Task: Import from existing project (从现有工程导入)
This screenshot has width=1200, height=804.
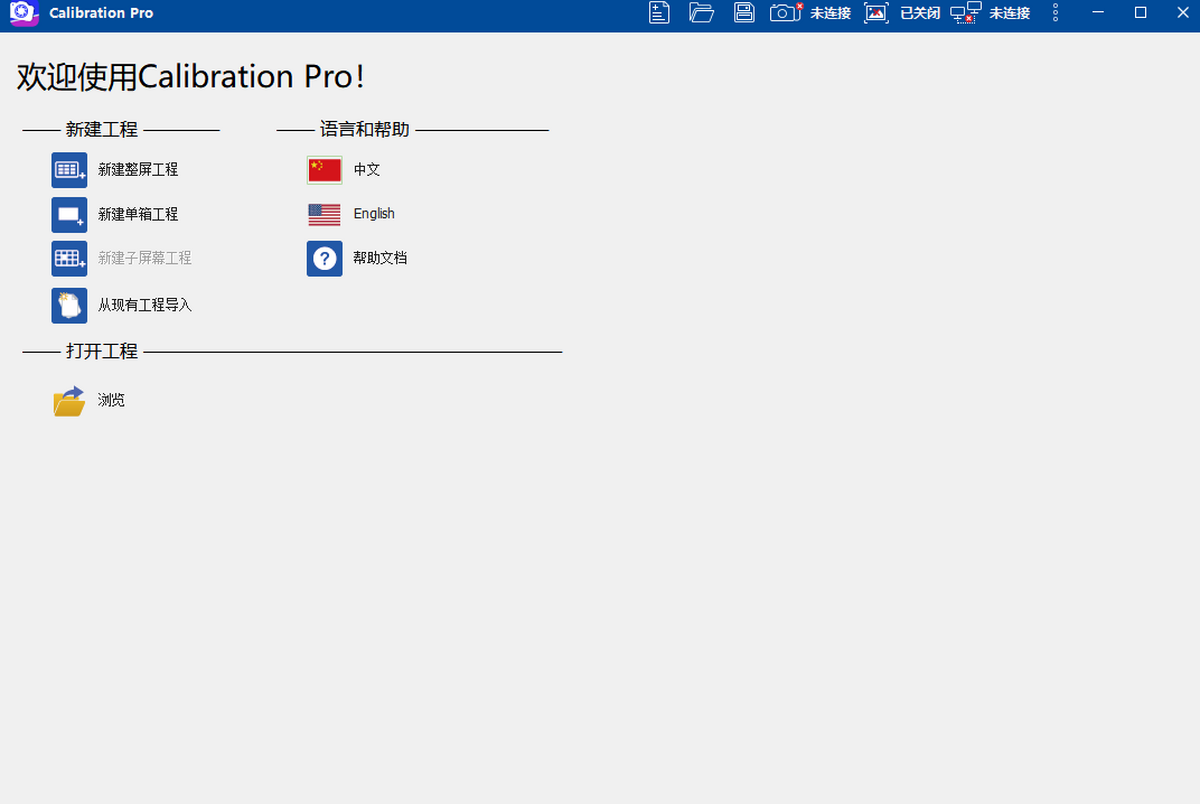Action: pyautogui.click(x=122, y=305)
